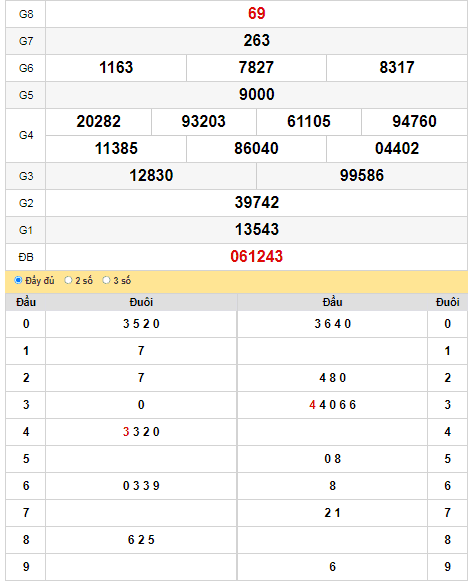Click the G7 result 263

pyautogui.click(x=256, y=41)
